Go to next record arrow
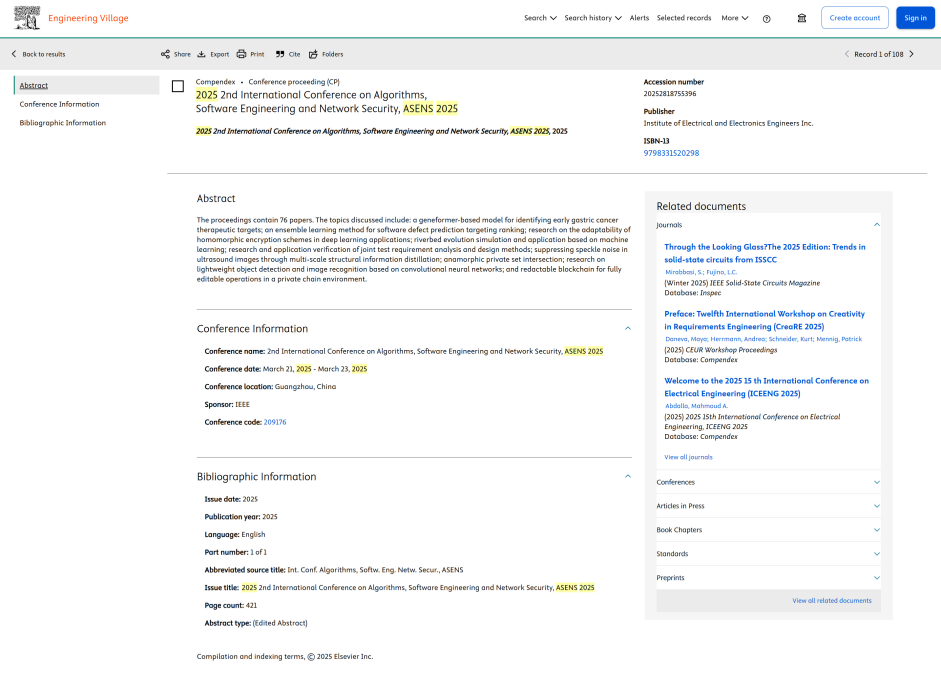This screenshot has width=941, height=684. pos(911,54)
